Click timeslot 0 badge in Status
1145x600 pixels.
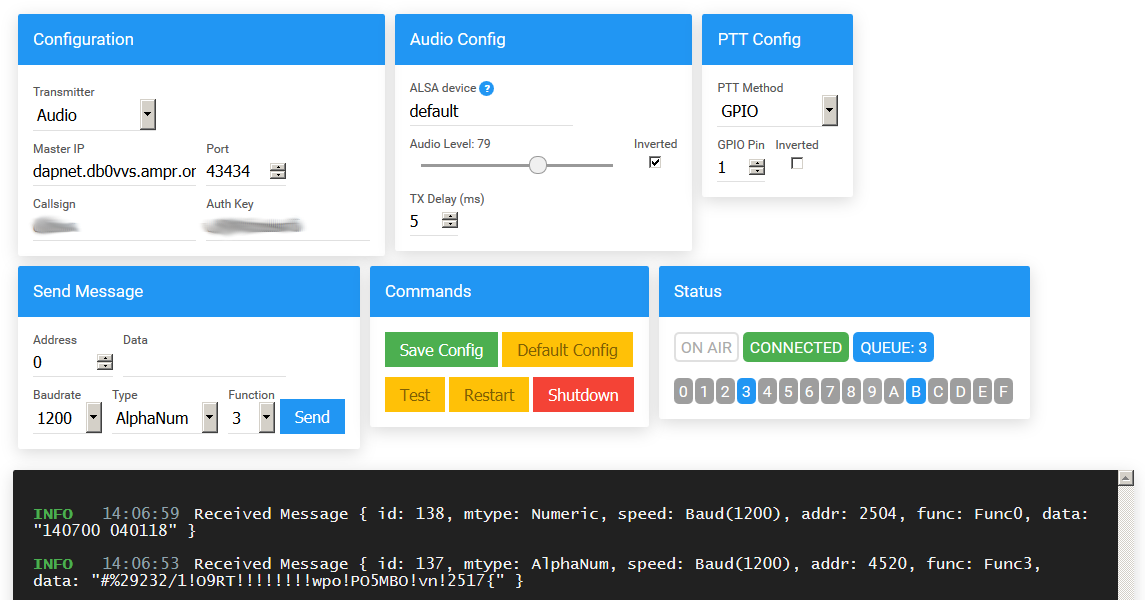[x=683, y=391]
